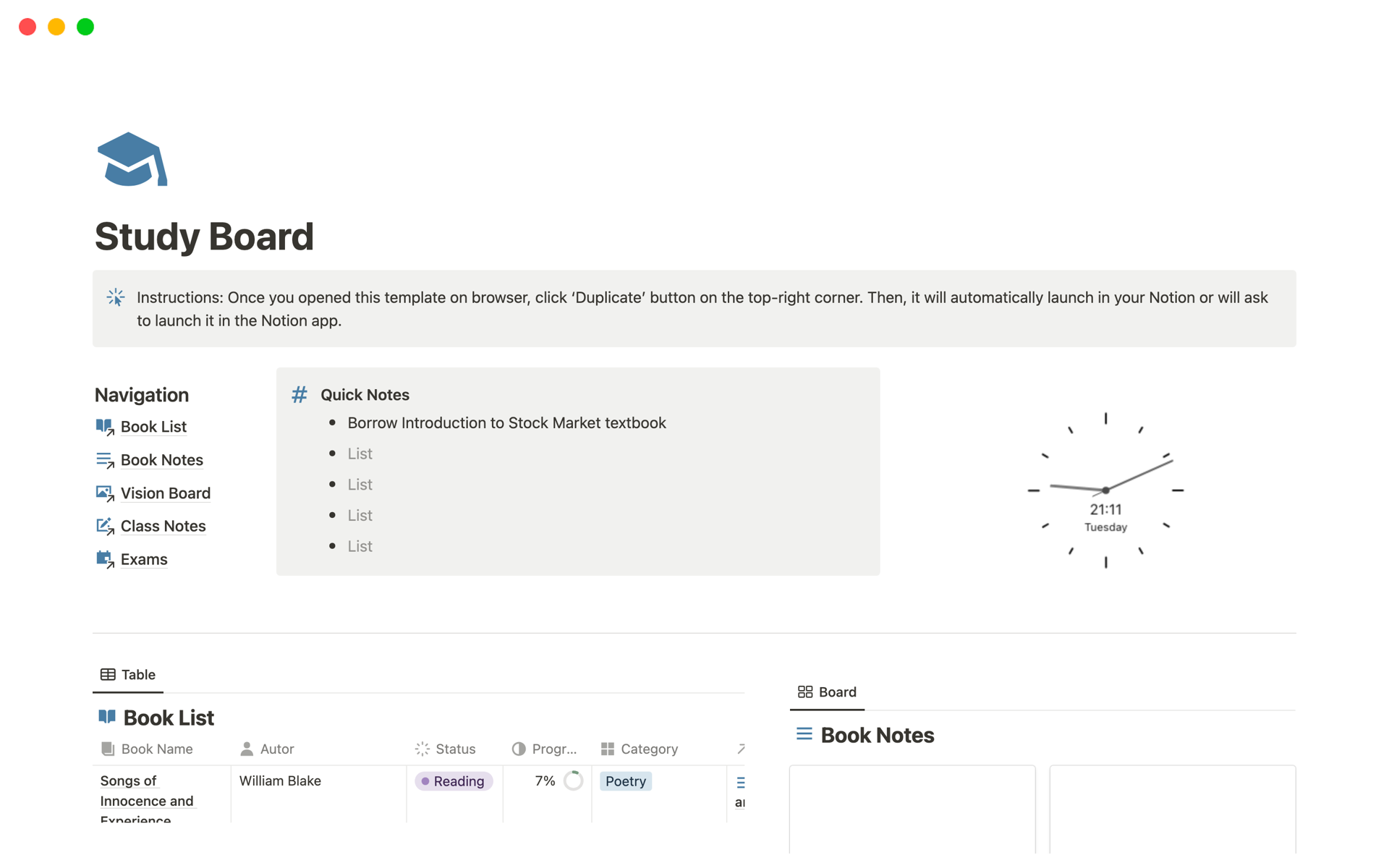Viewport: 1389px width, 868px height.
Task: Open the Vision Board page link
Action: 165,493
